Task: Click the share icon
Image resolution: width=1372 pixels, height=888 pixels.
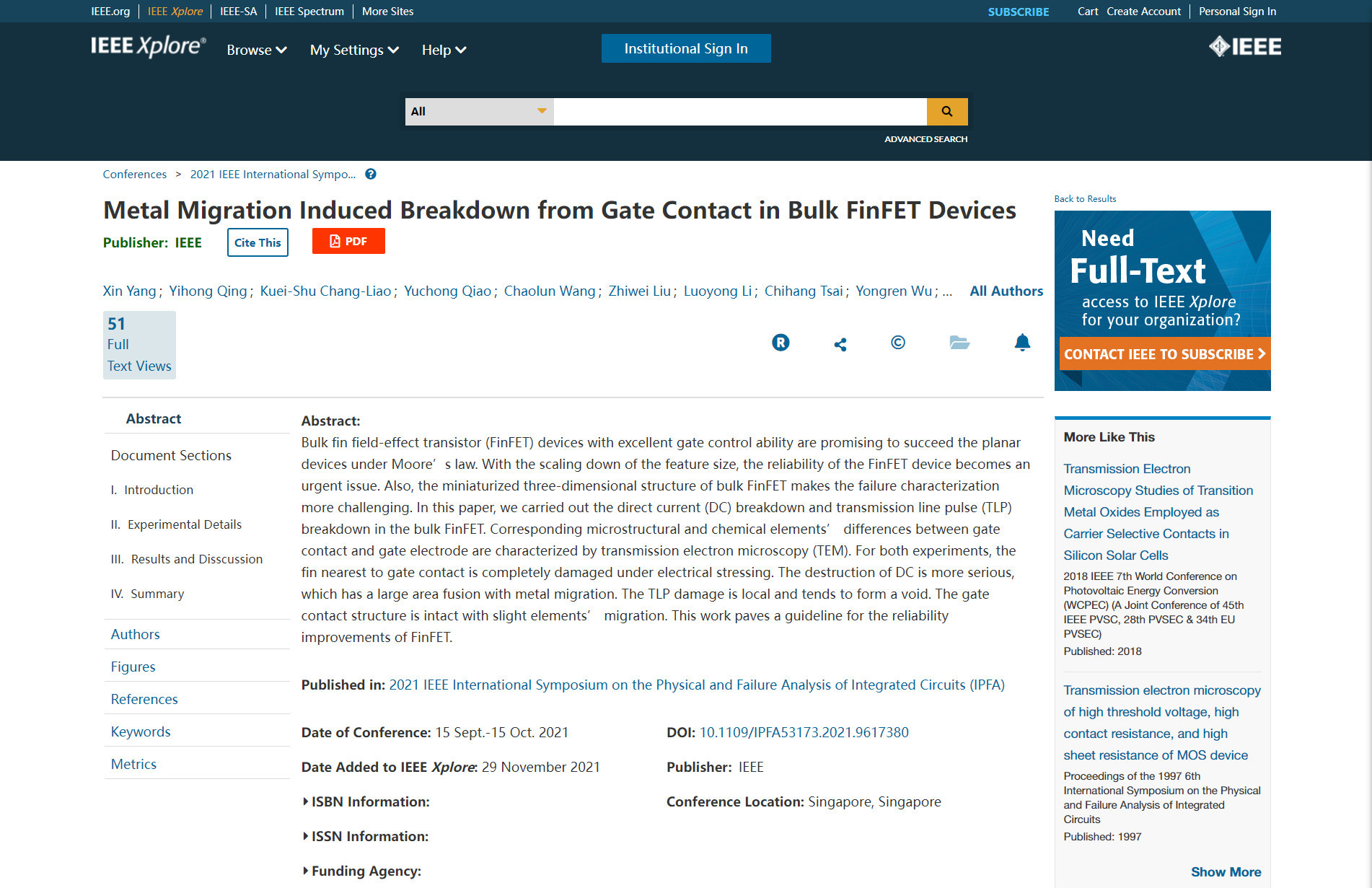Action: 840,344
